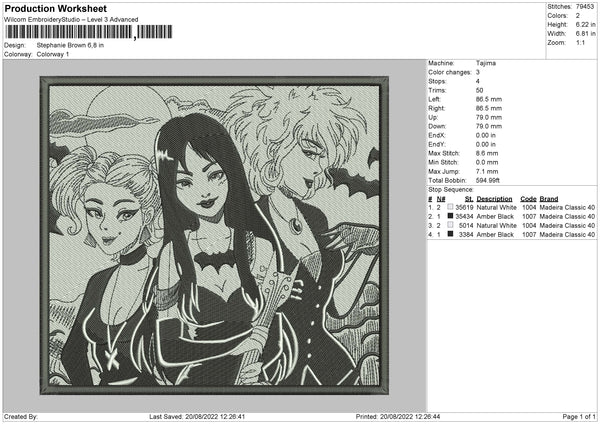This screenshot has height=424, width=600.
Task: Click the 'Production Worksheet' heading
Action: [x=56, y=8]
